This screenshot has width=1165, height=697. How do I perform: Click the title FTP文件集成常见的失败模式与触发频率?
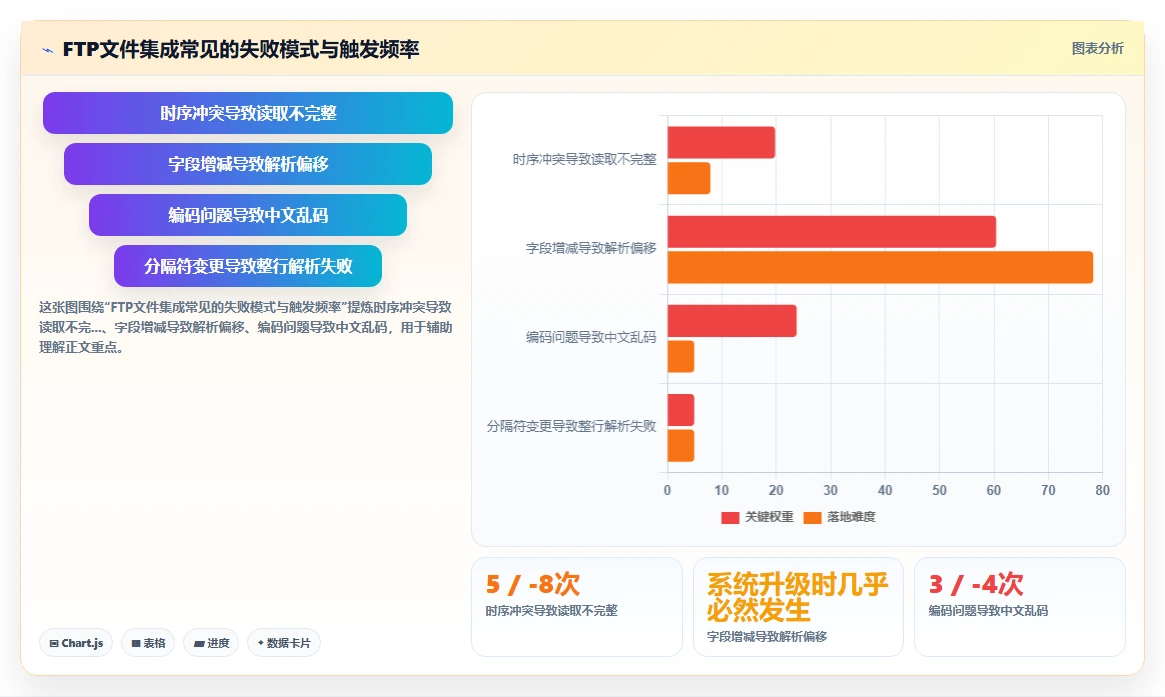click(241, 50)
